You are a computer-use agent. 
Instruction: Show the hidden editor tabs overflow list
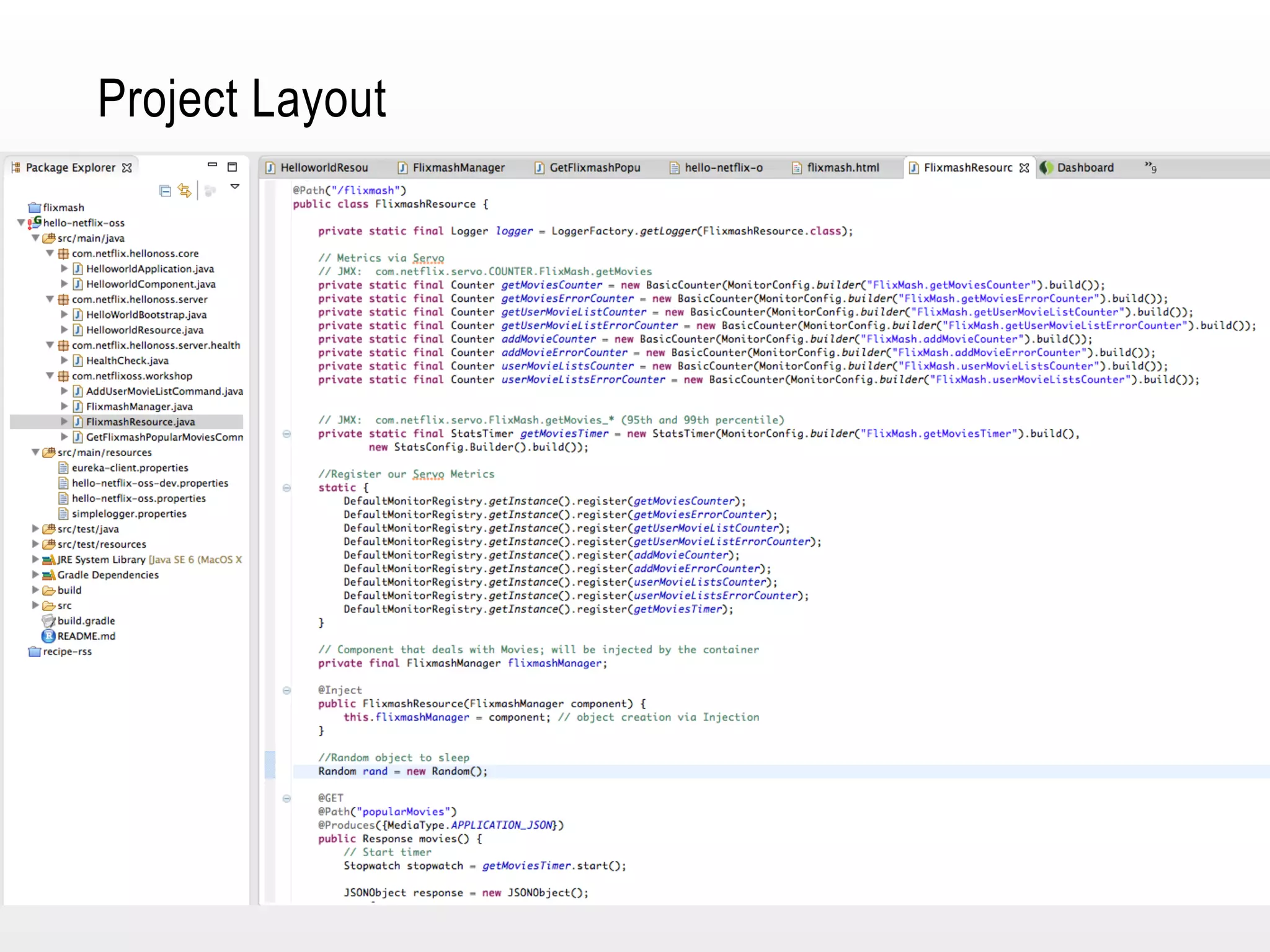[x=1150, y=166]
